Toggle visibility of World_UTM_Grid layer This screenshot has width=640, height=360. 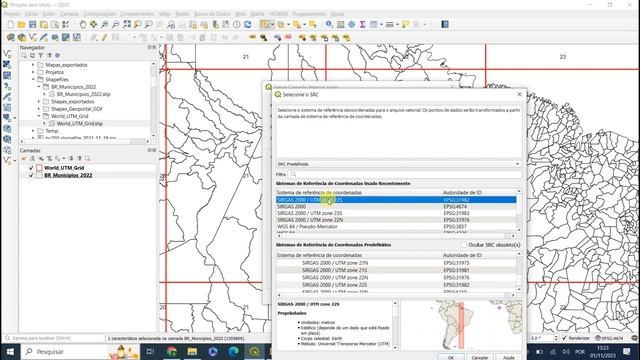click(31, 168)
